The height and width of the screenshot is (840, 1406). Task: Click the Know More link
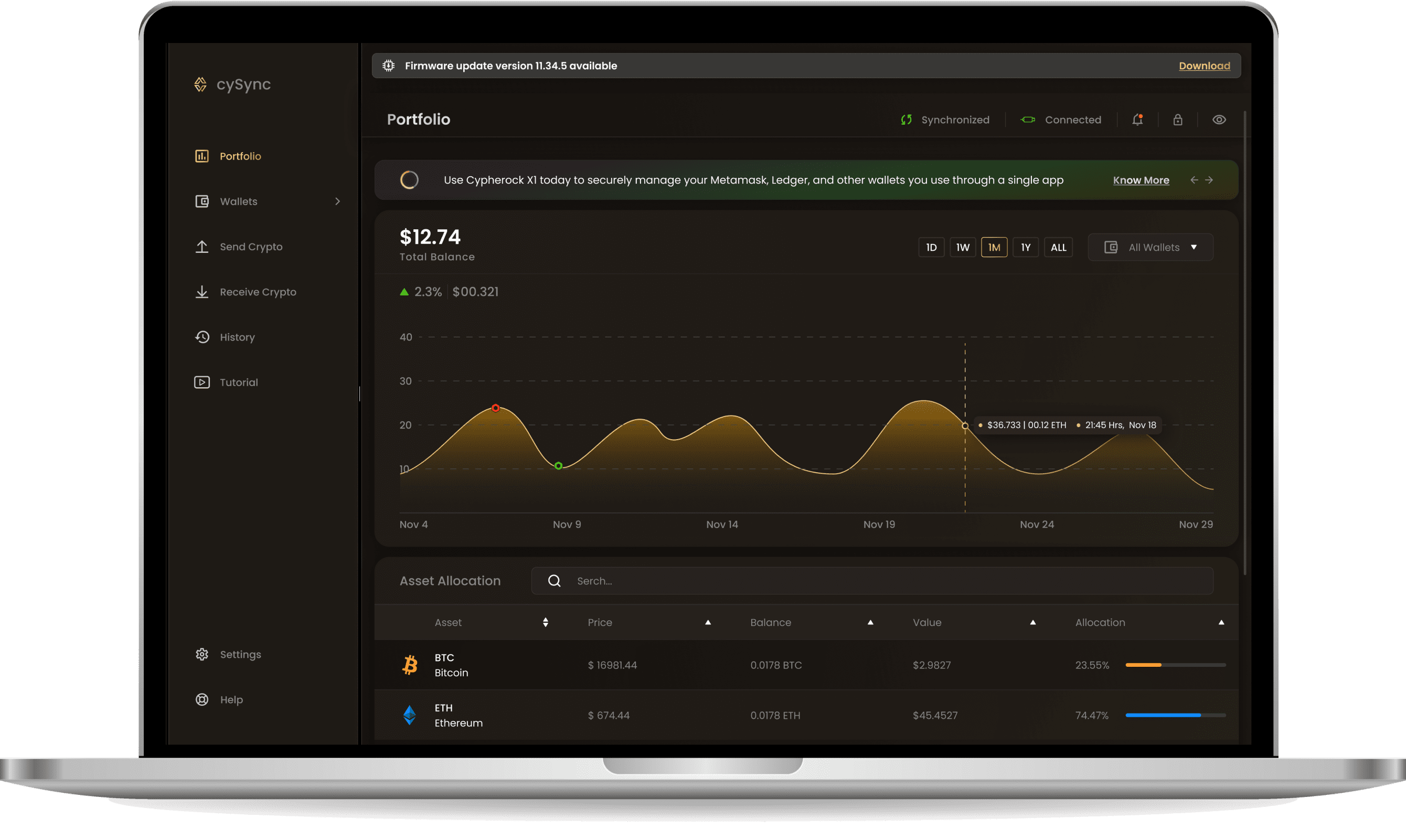tap(1140, 179)
